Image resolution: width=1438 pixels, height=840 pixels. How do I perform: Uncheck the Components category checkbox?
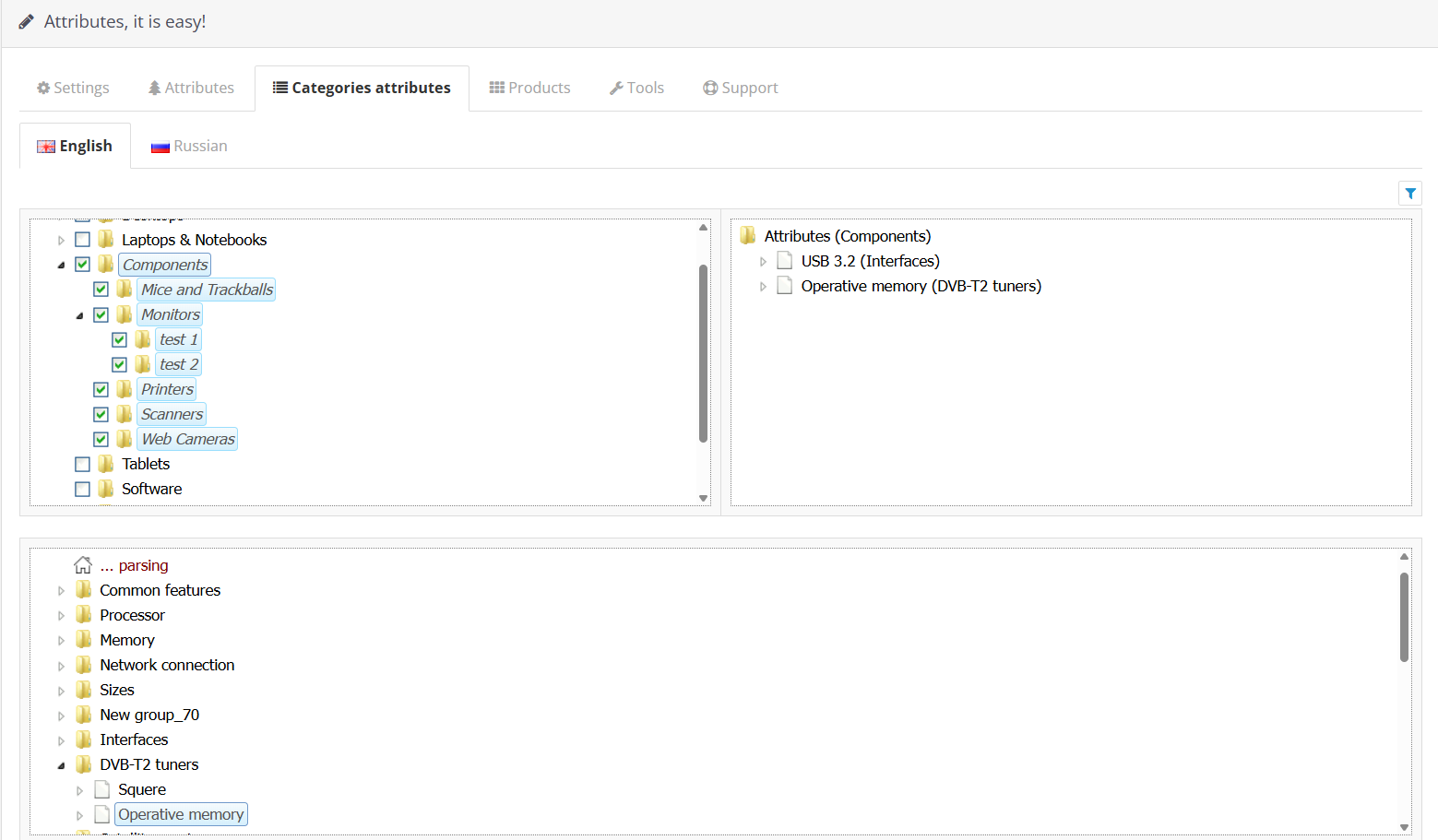click(x=83, y=265)
